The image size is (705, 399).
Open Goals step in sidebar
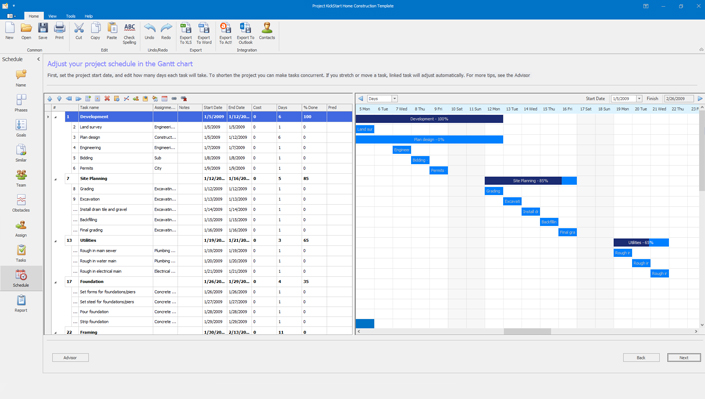tap(21, 128)
